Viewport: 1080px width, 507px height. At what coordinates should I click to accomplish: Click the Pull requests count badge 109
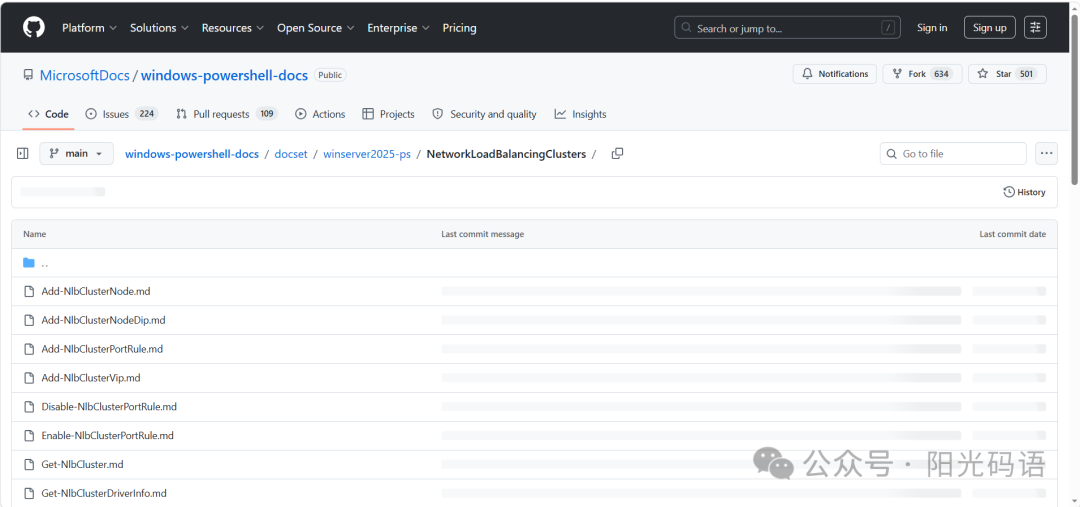[x=267, y=114]
